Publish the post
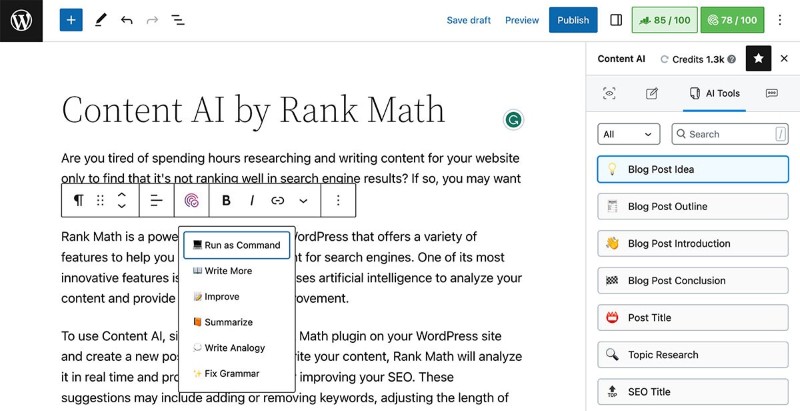Viewport: 800px width, 411px height. pyautogui.click(x=573, y=20)
